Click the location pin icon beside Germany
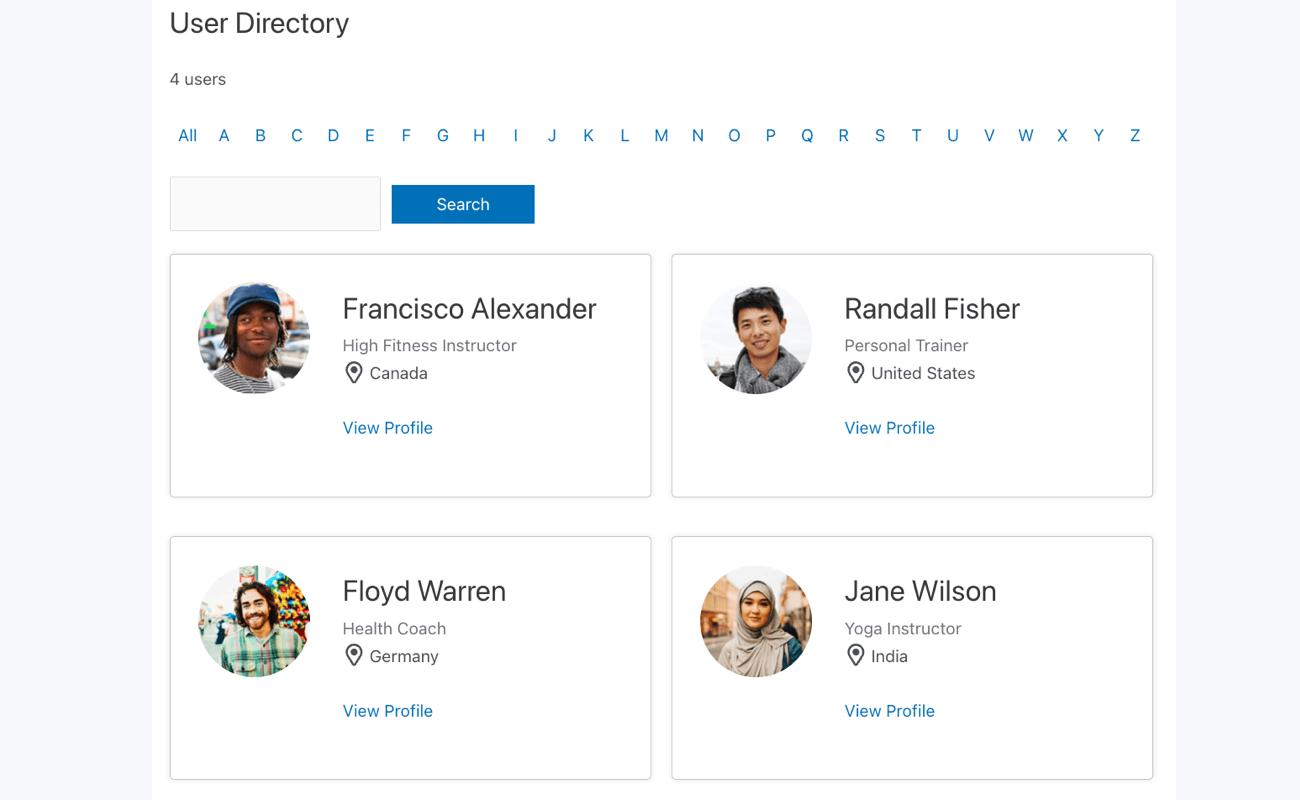The image size is (1300, 800). [354, 656]
